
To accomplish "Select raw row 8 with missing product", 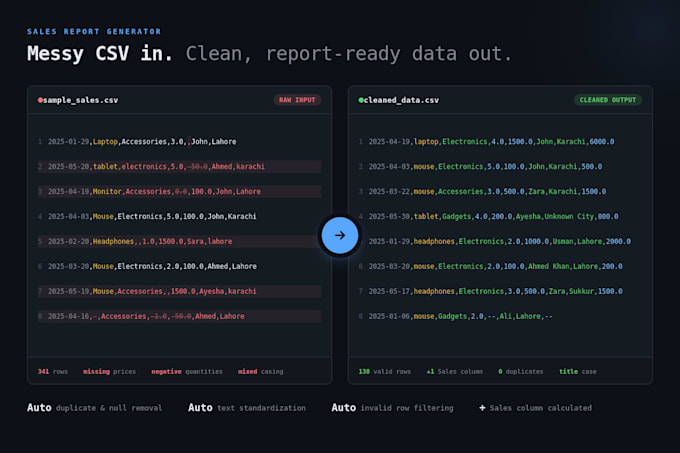I will (180, 316).
